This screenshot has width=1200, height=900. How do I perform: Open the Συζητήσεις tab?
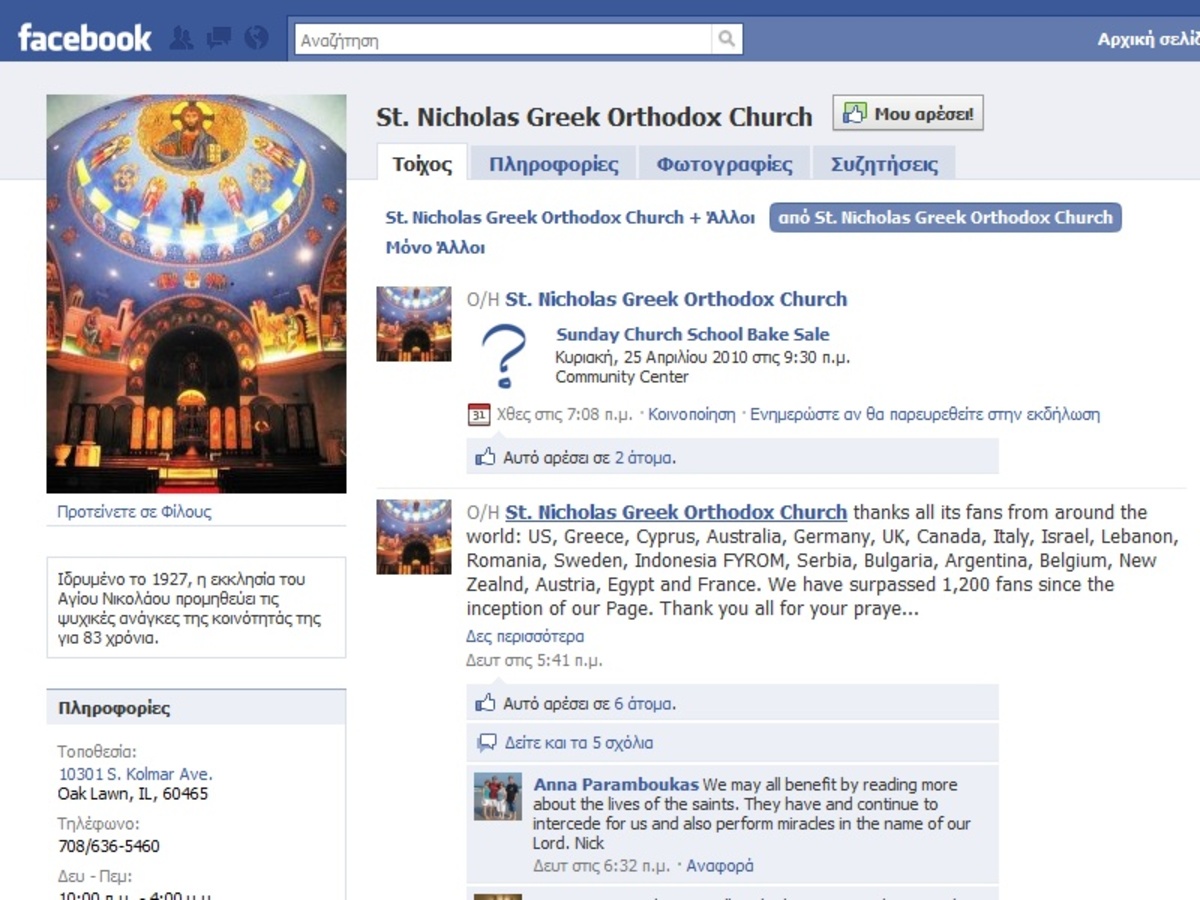pos(884,164)
